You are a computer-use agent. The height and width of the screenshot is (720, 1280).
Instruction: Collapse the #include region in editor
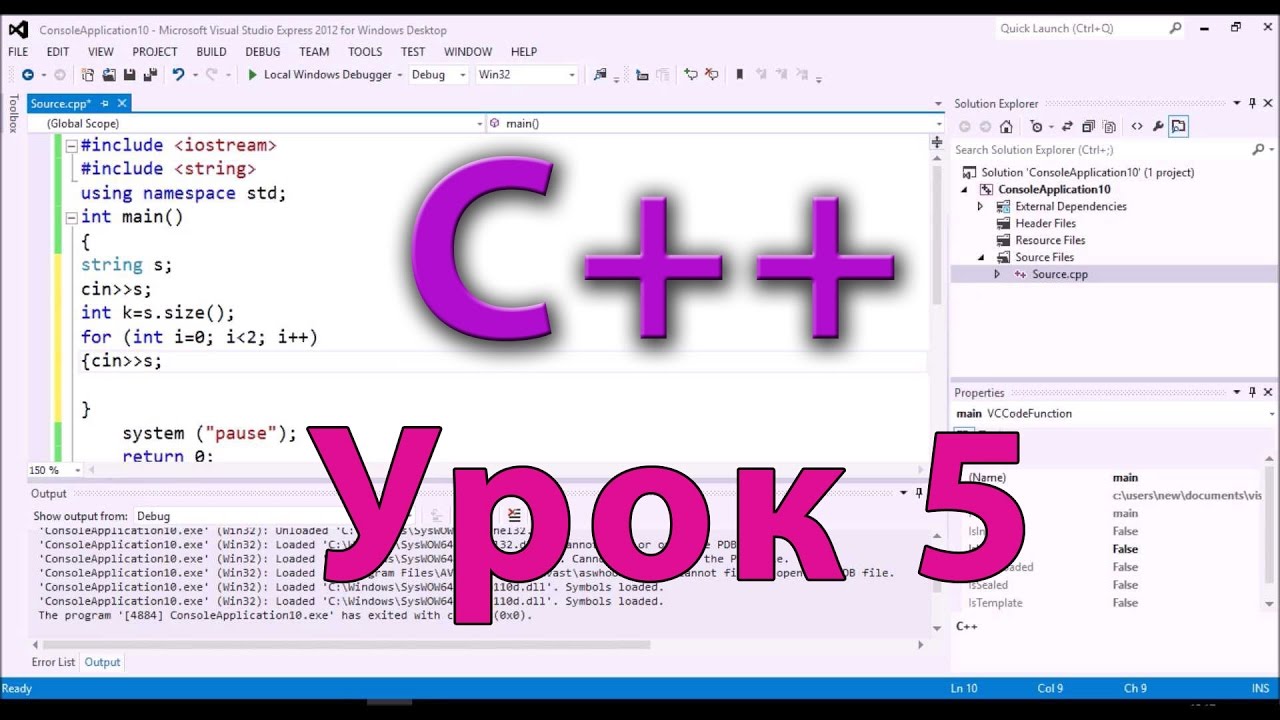[x=71, y=146]
